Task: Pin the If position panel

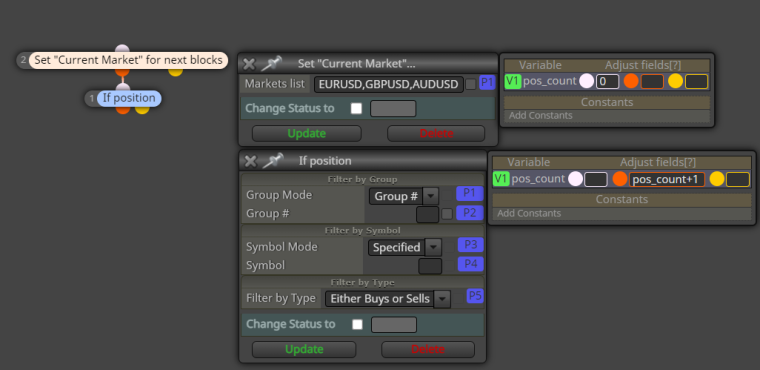Action: [x=272, y=161]
